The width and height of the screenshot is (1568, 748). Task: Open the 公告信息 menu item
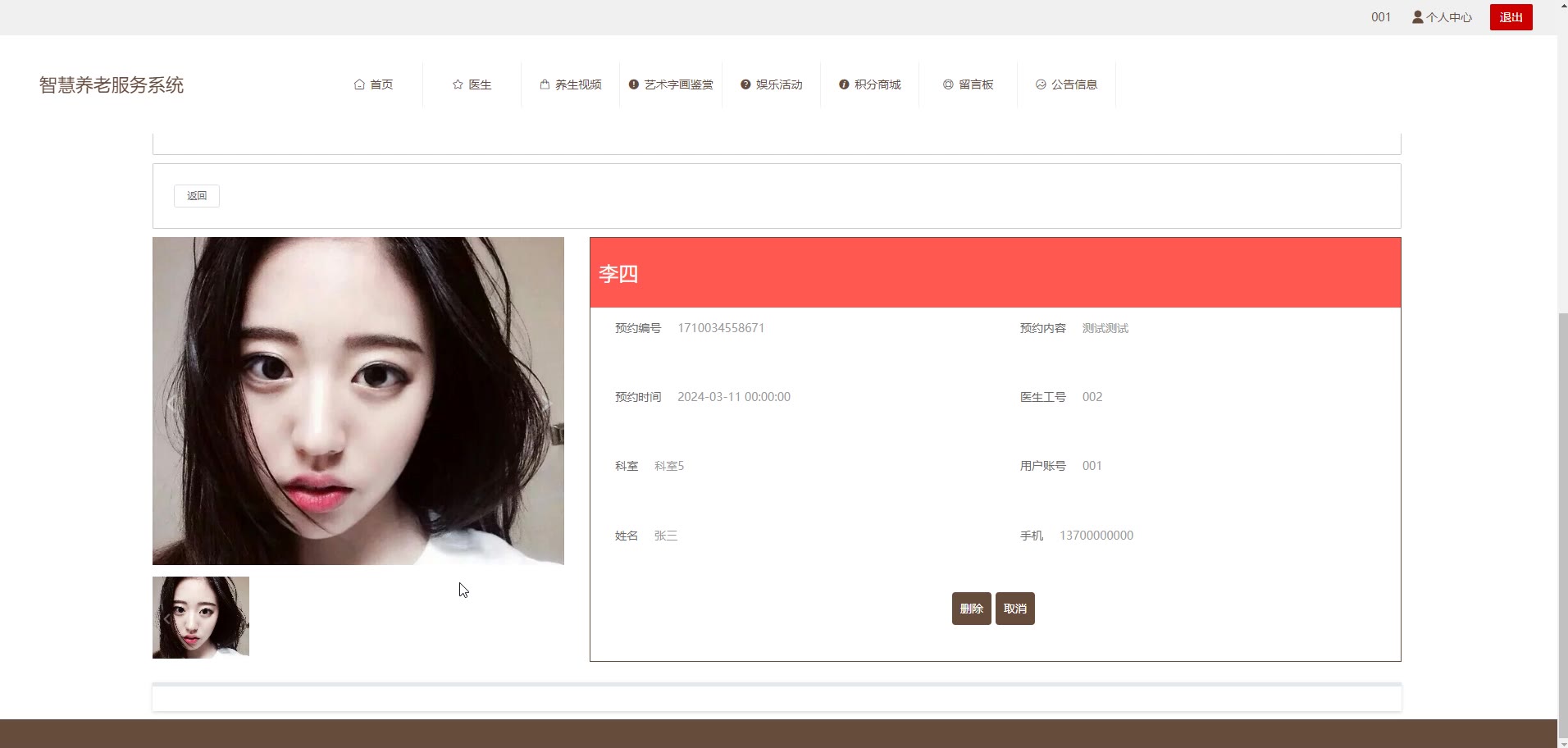pyautogui.click(x=1066, y=84)
